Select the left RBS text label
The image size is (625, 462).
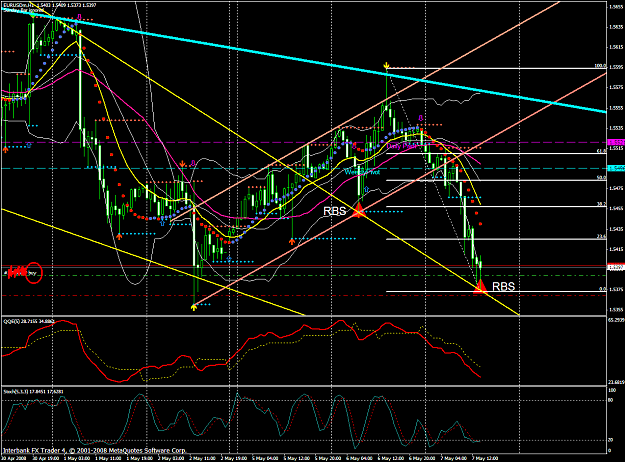tap(334, 211)
